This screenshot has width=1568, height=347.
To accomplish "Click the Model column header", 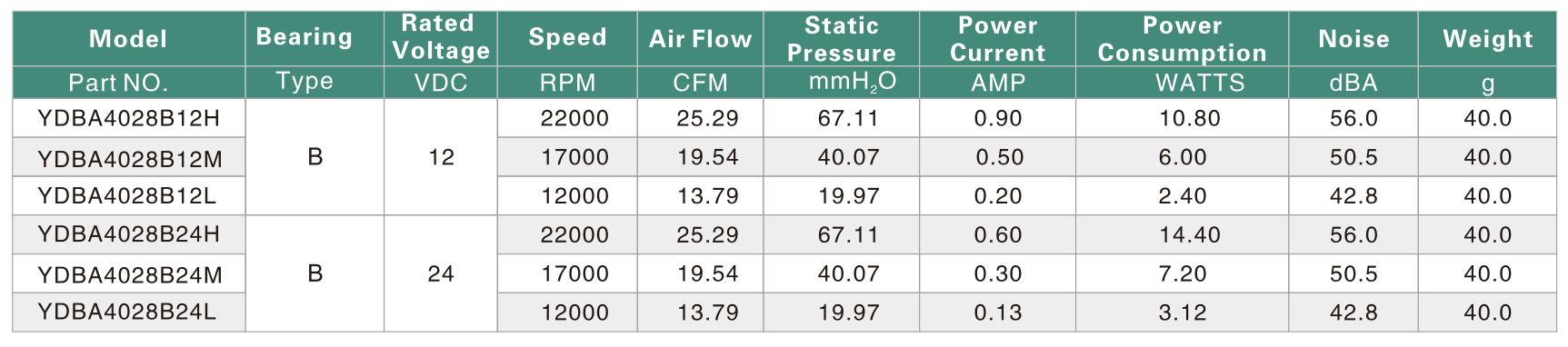I will (128, 39).
